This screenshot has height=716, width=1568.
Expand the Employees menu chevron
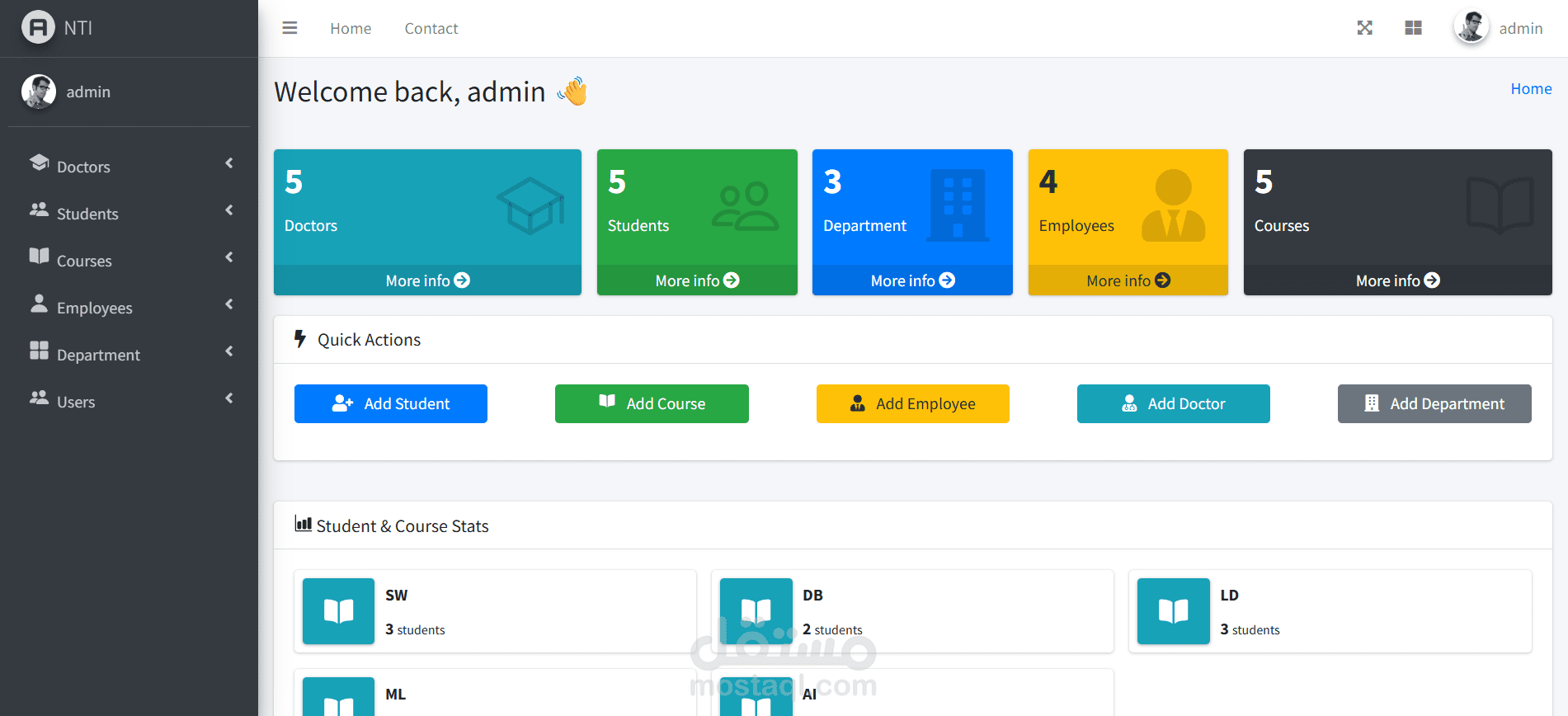tap(229, 304)
